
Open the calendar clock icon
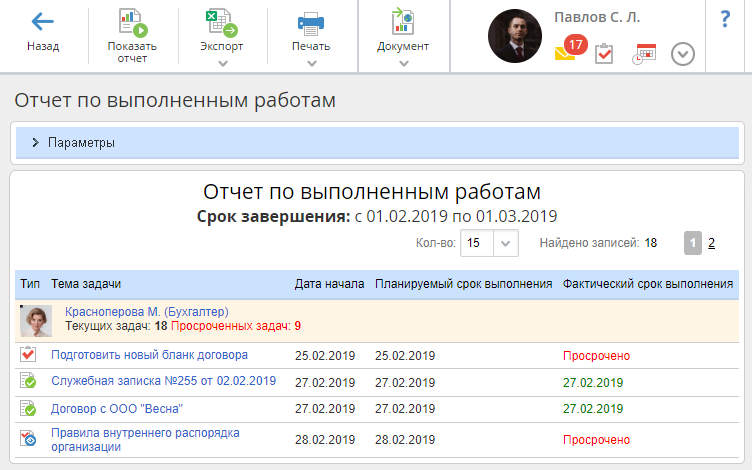click(x=643, y=54)
